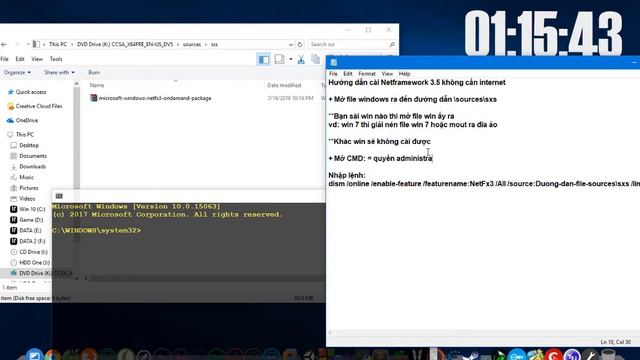Open the recent locations dropdown arrow
This screenshot has height=360, width=640.
pos(27,44)
